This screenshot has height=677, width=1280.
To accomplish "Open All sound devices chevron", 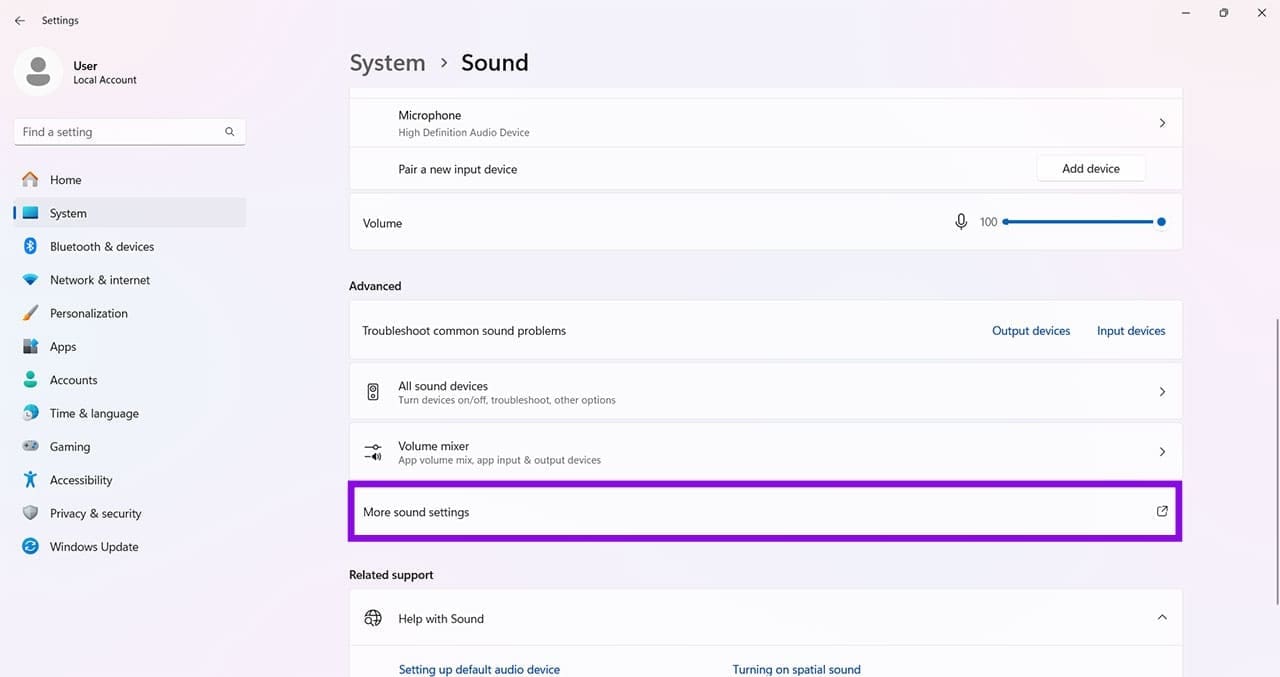I will (1162, 392).
